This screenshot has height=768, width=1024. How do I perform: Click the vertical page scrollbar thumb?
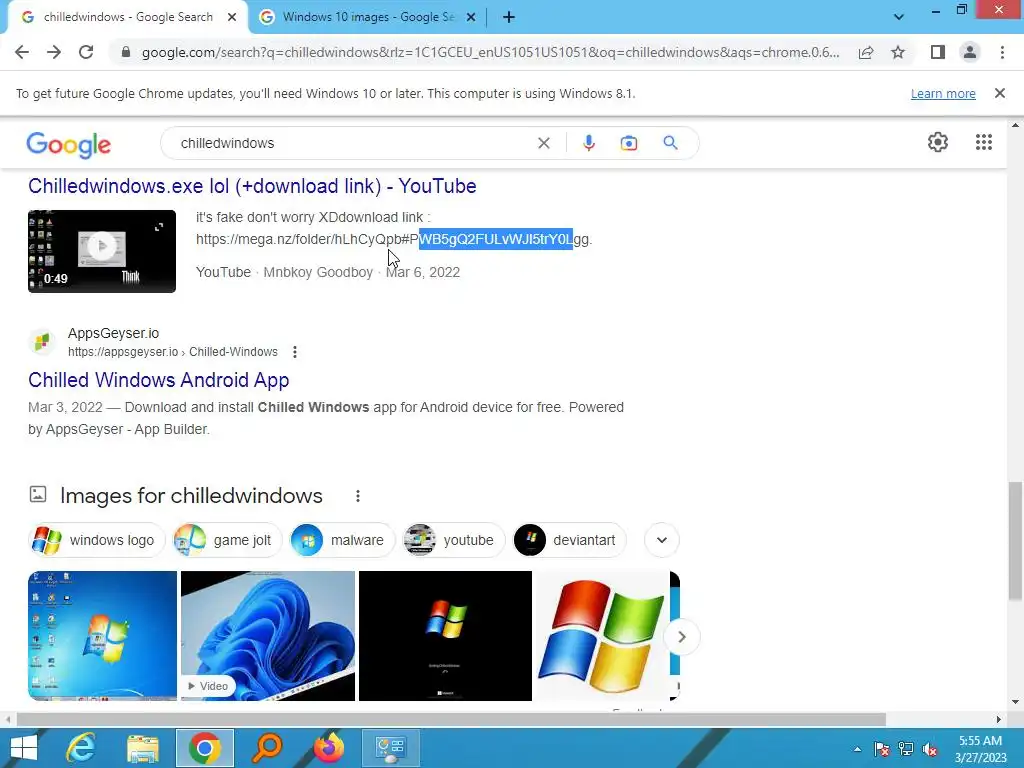(x=1015, y=541)
